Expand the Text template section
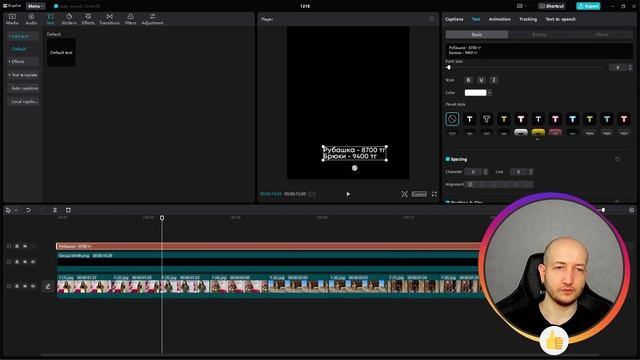Screen dimensions: 640x360 (23, 75)
